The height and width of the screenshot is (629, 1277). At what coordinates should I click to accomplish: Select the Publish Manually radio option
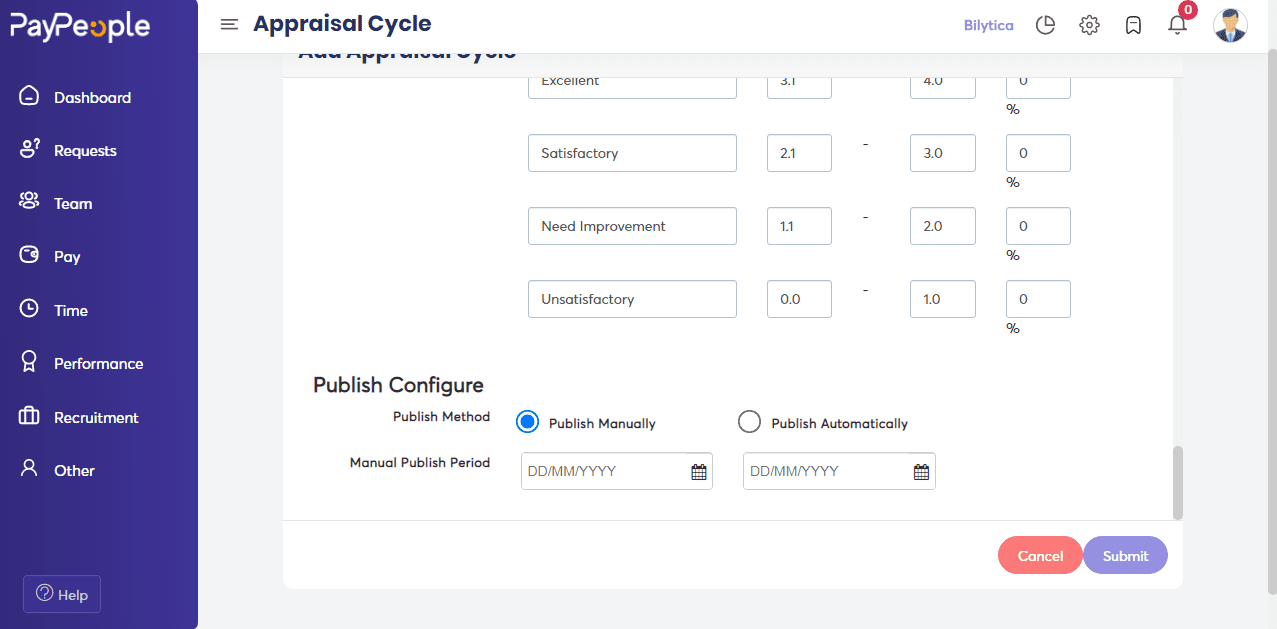[x=527, y=422]
